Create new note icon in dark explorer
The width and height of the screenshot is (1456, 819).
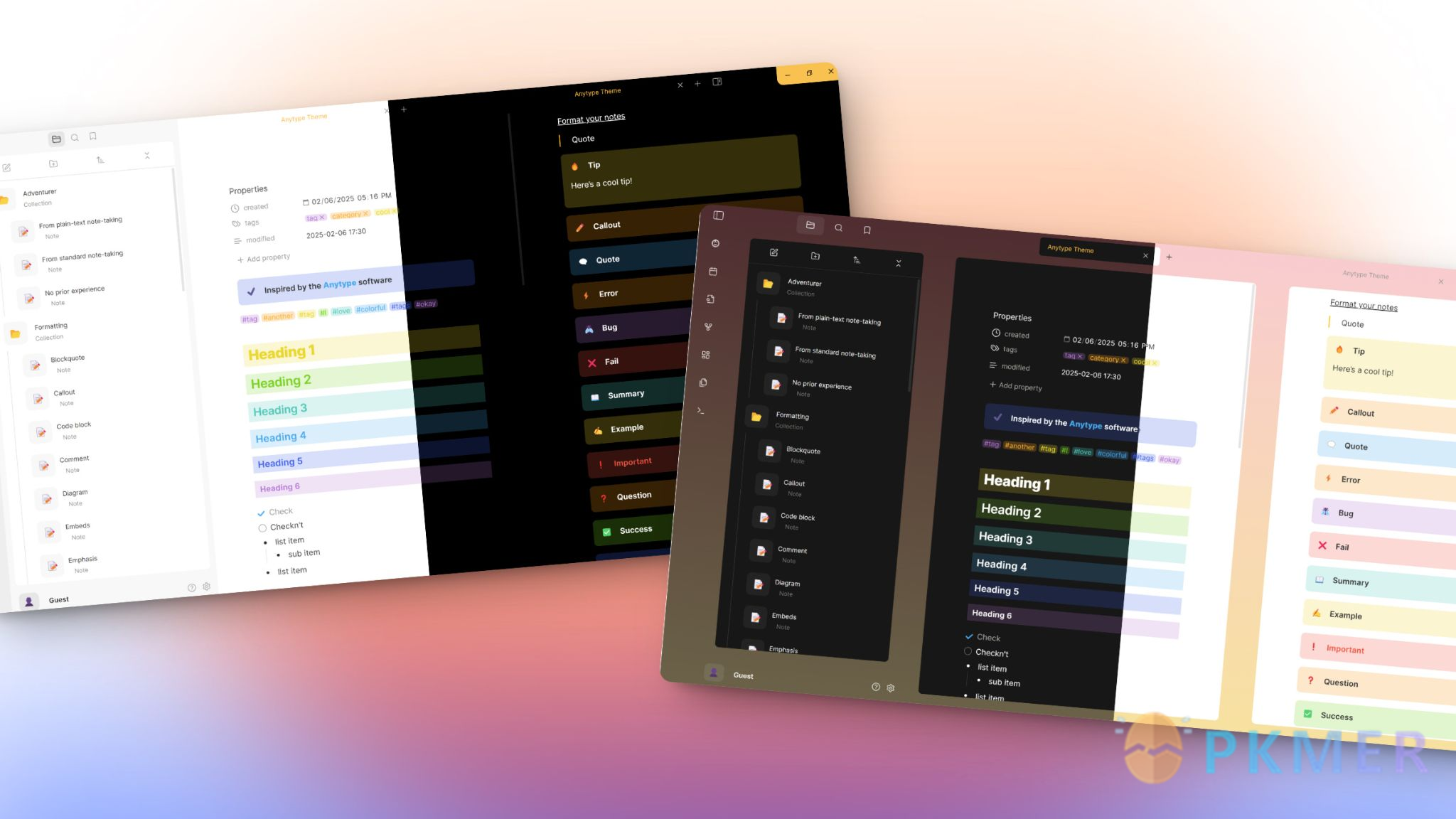pyautogui.click(x=773, y=252)
